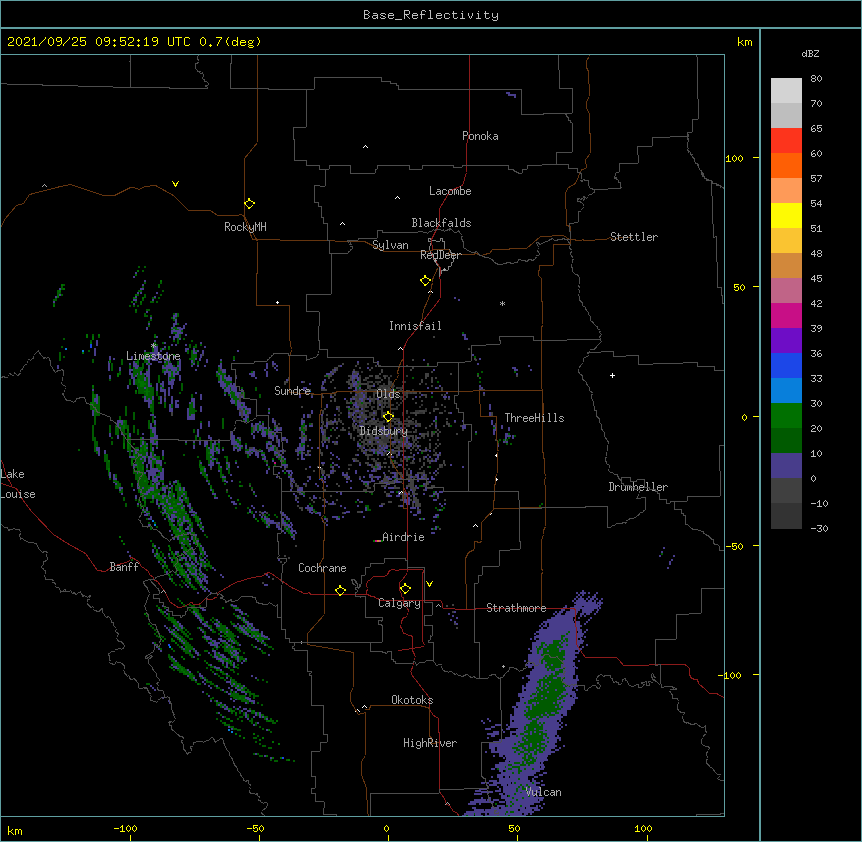This screenshot has width=862, height=842.
Task: Select the violet 39 dBZ legend swatch
Action: pyautogui.click(x=786, y=341)
